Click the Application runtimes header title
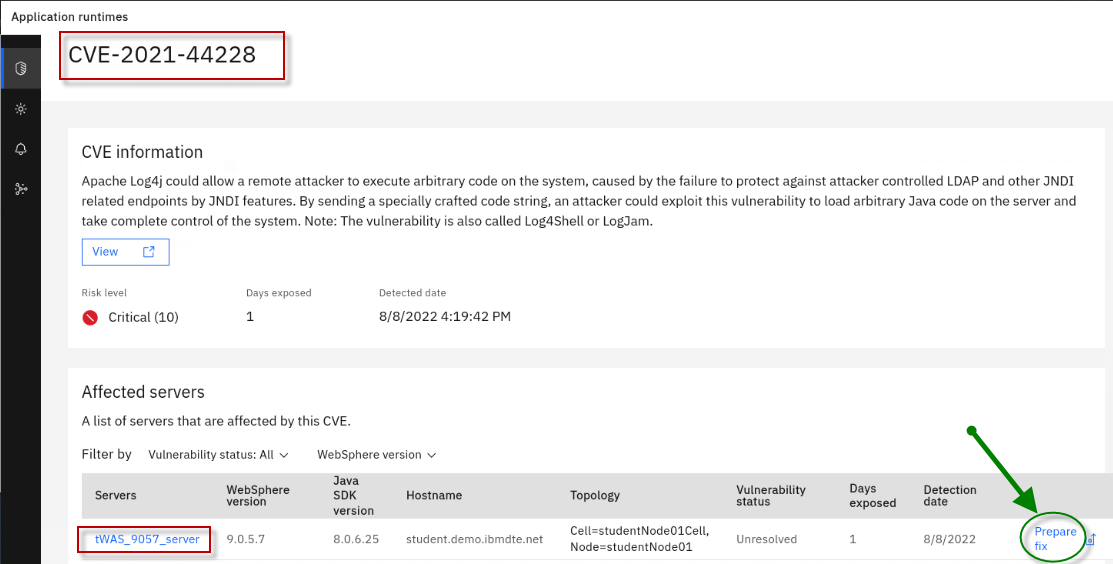This screenshot has width=1113, height=564. tap(69, 17)
